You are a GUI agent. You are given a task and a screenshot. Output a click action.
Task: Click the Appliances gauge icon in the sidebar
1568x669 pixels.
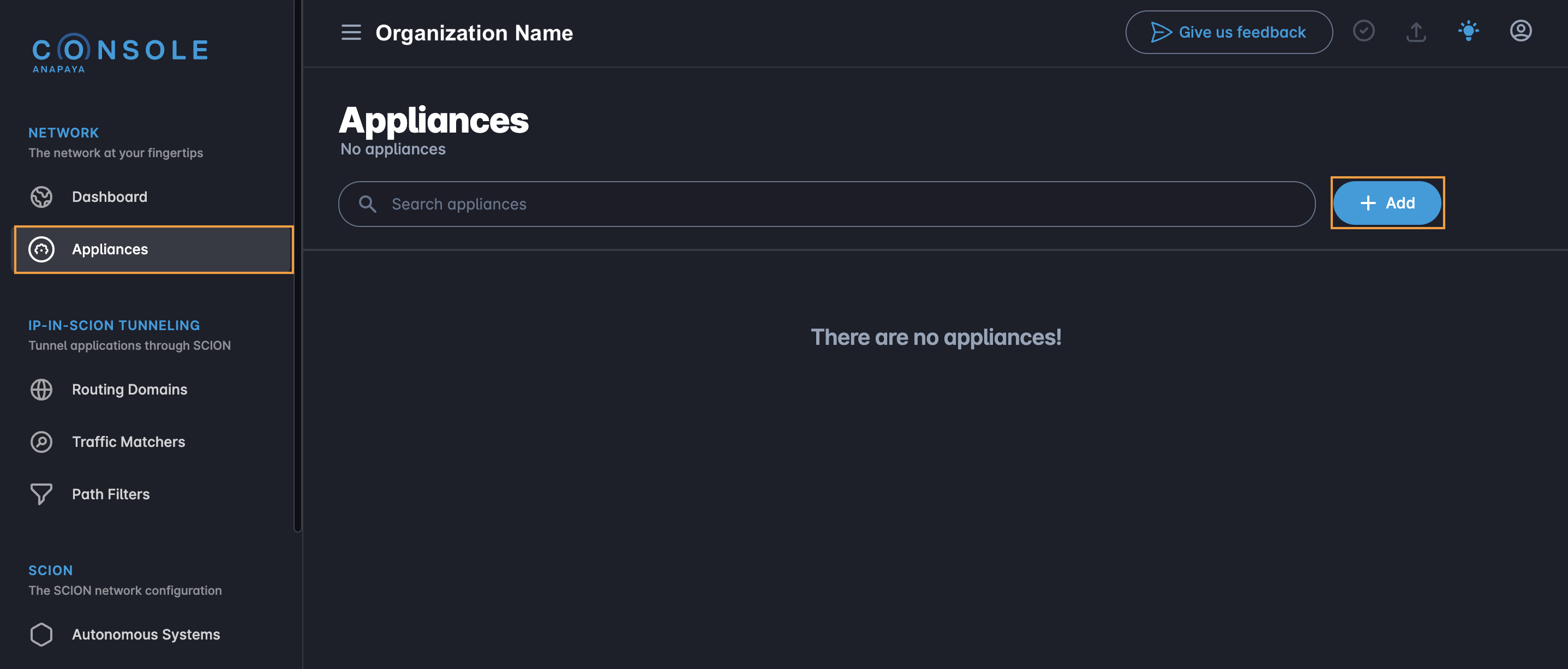point(41,249)
